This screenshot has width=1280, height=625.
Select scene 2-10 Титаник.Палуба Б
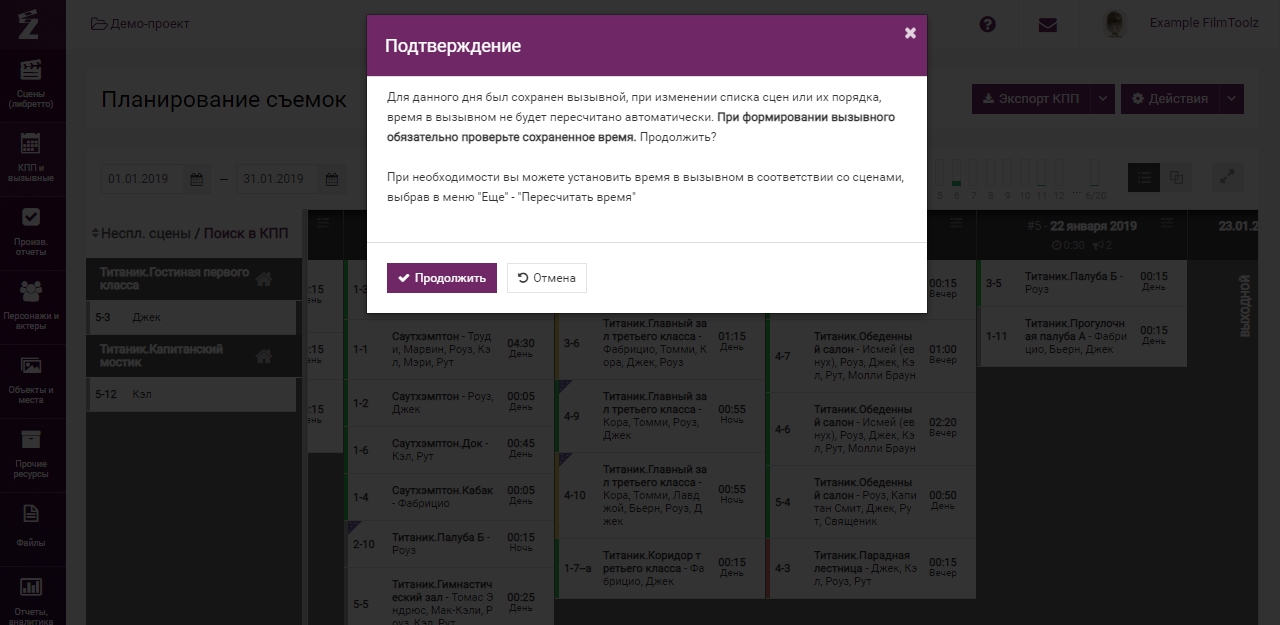449,544
